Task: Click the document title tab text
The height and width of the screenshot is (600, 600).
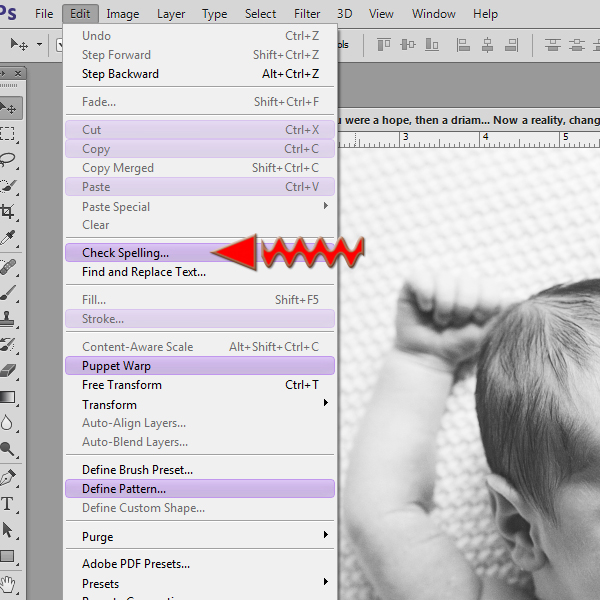Action: pos(469,120)
